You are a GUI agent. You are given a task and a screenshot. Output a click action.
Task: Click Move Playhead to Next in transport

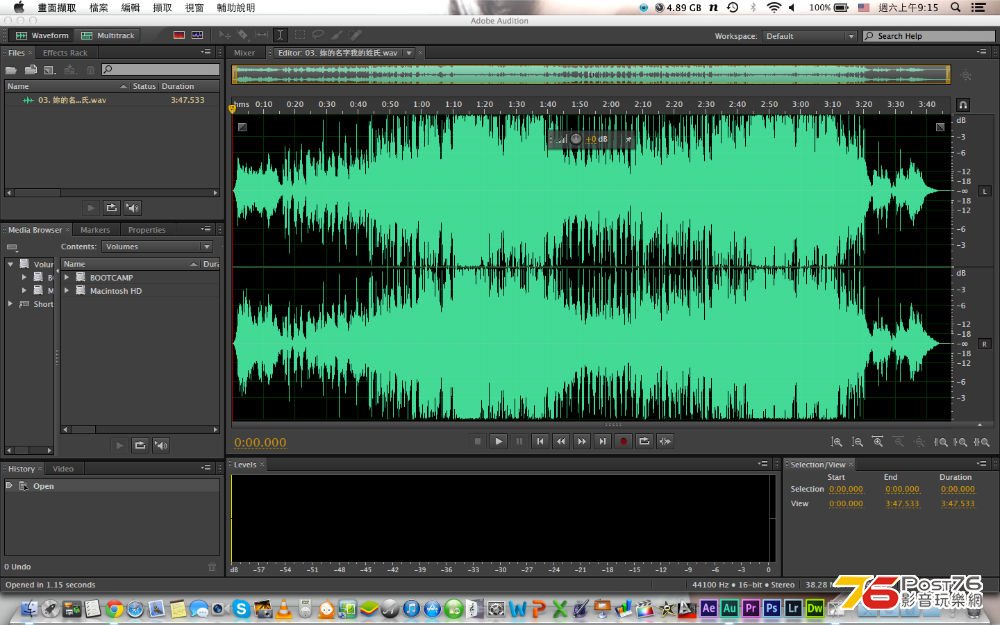(602, 441)
